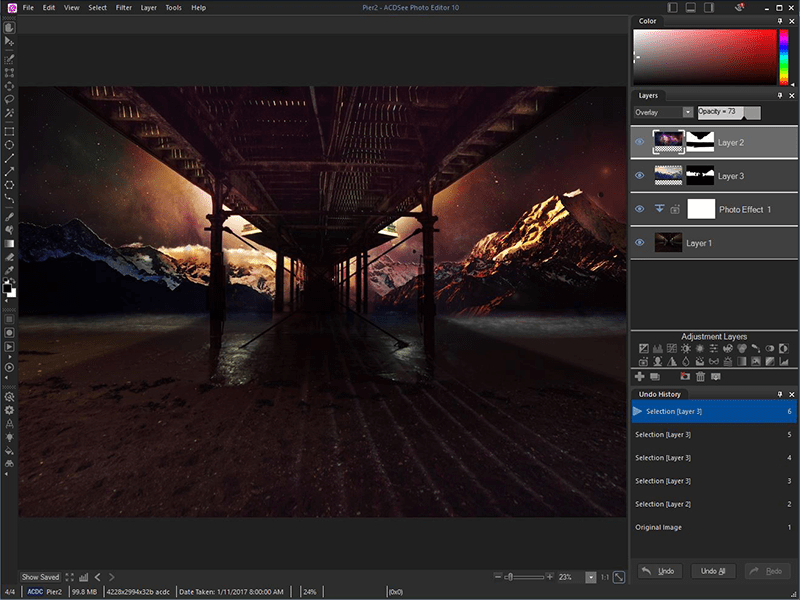Delete the selected layer with trash icon

click(x=700, y=376)
